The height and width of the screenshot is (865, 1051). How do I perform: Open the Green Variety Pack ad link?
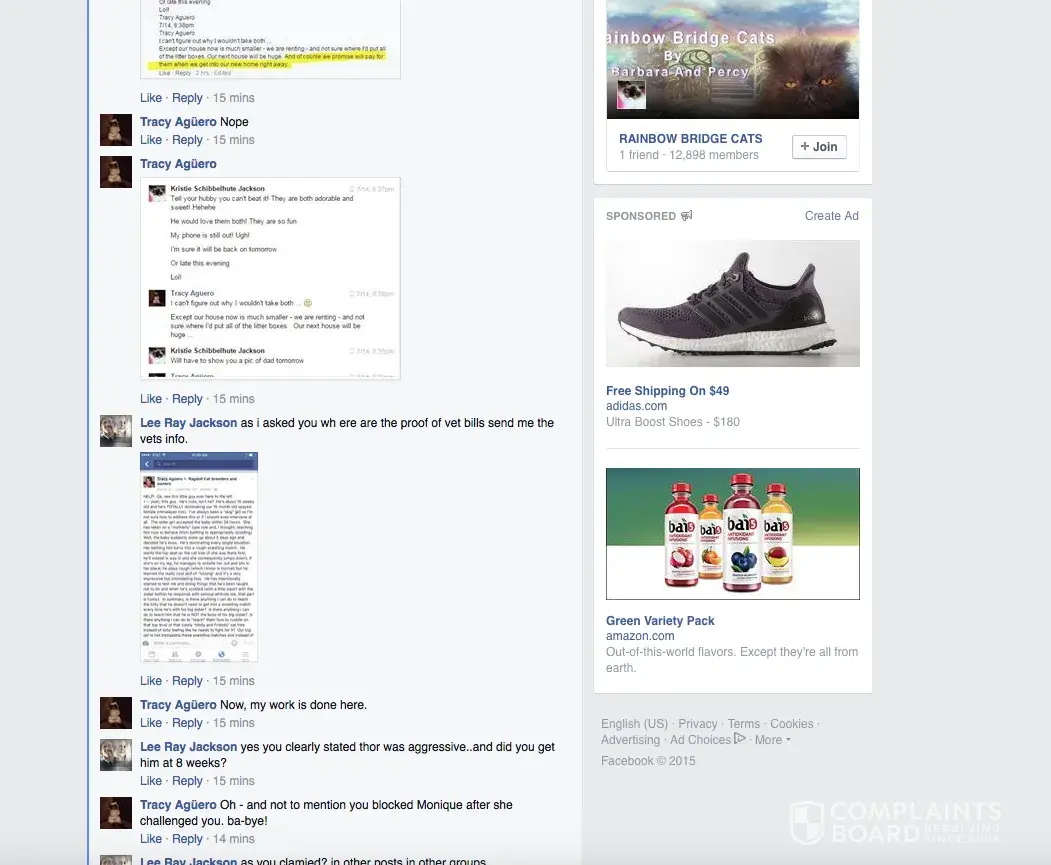coord(660,620)
